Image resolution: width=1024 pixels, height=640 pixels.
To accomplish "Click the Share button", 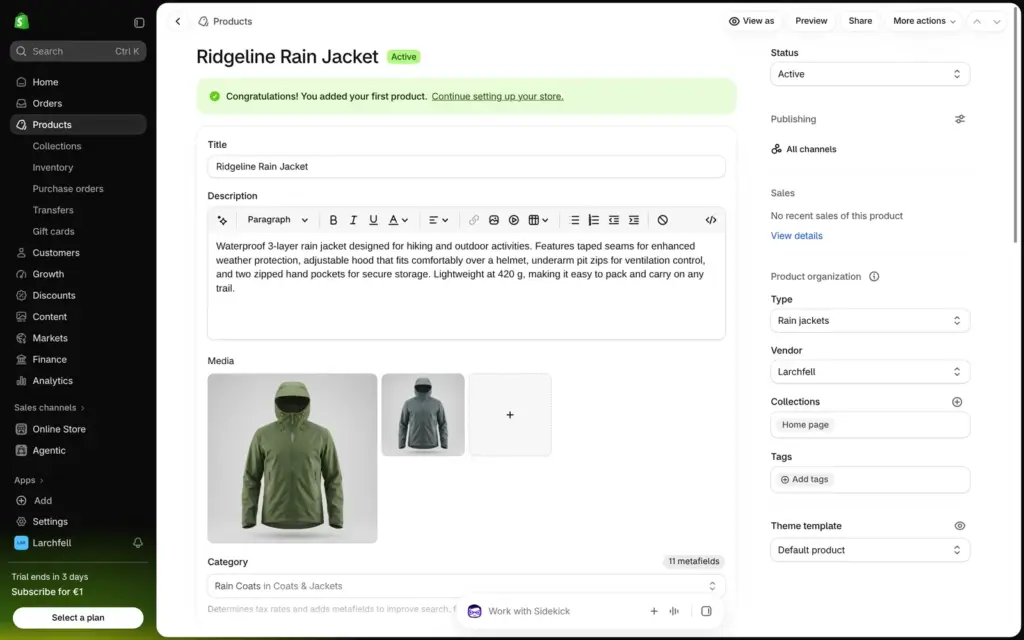I will [860, 21].
